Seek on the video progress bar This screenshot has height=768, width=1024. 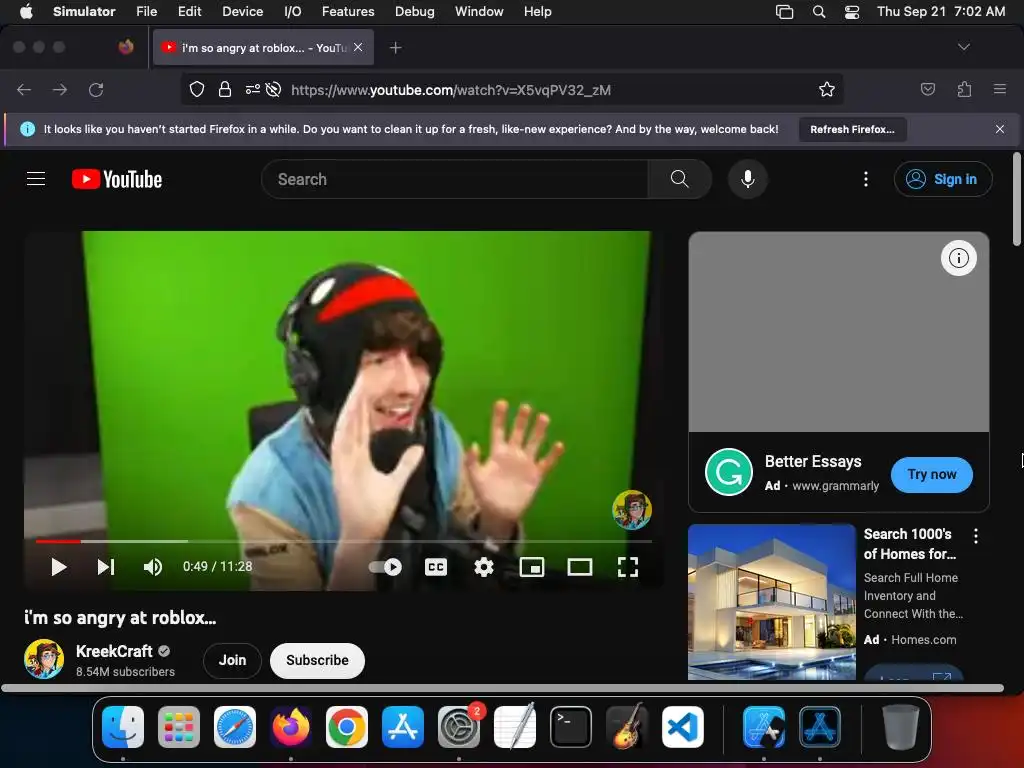pos(344,541)
